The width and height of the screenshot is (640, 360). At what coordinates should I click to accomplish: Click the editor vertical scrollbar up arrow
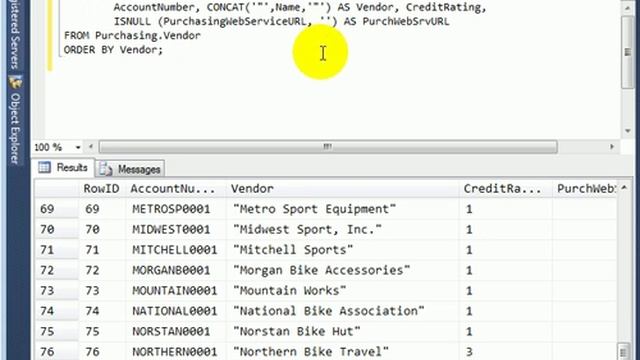[628, 8]
